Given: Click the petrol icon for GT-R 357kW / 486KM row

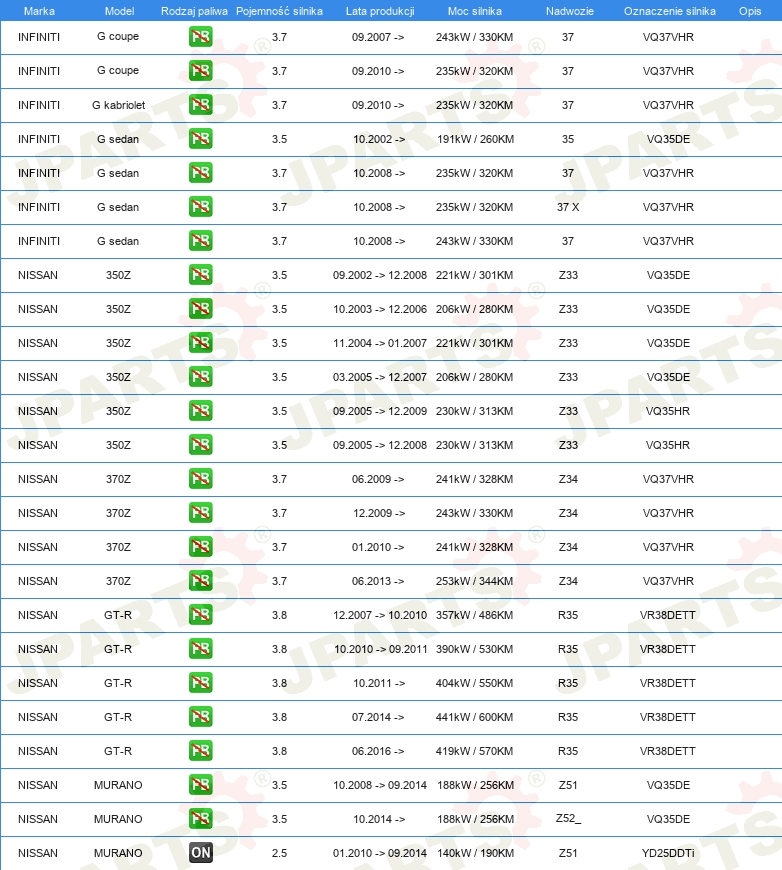Looking at the screenshot, I should coord(200,615).
